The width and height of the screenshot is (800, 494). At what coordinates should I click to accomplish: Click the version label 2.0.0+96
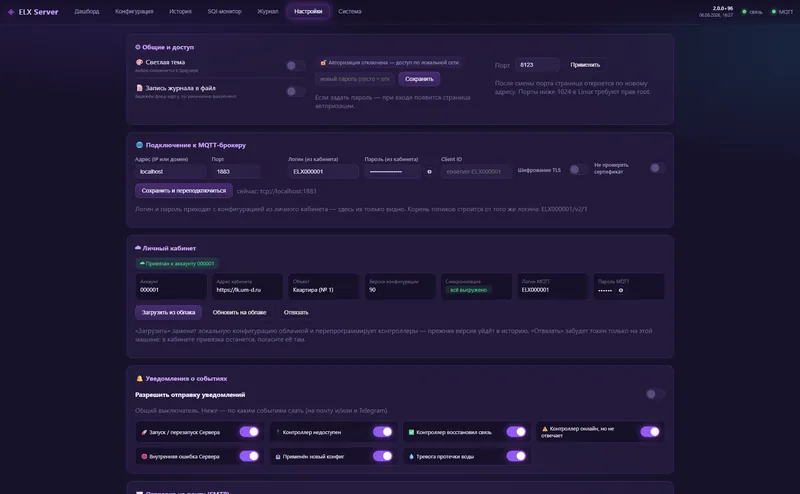point(722,8)
